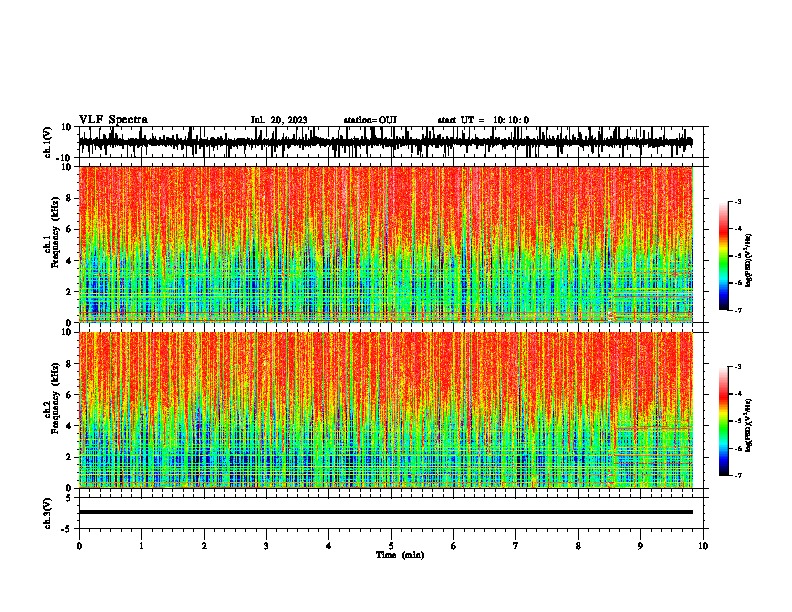Screen dimensions: 792x612
Task: Click the "8" tick on Time axis
Action: tap(578, 546)
